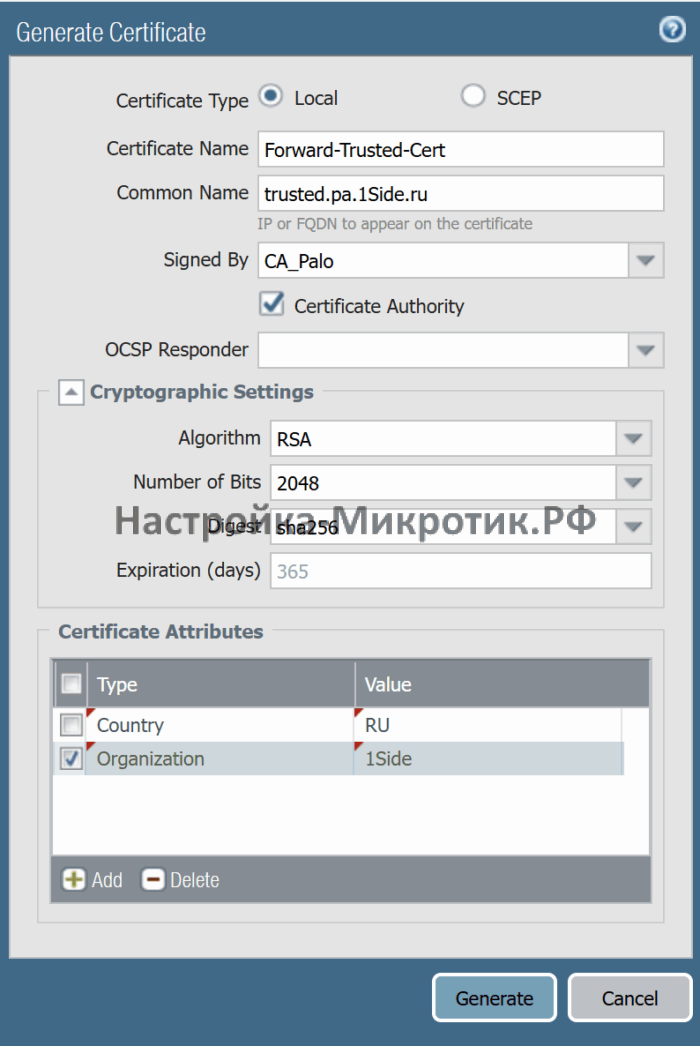Click the Signed By field showing CA_Palo
Viewport: 700px width, 1046px height.
point(443,260)
